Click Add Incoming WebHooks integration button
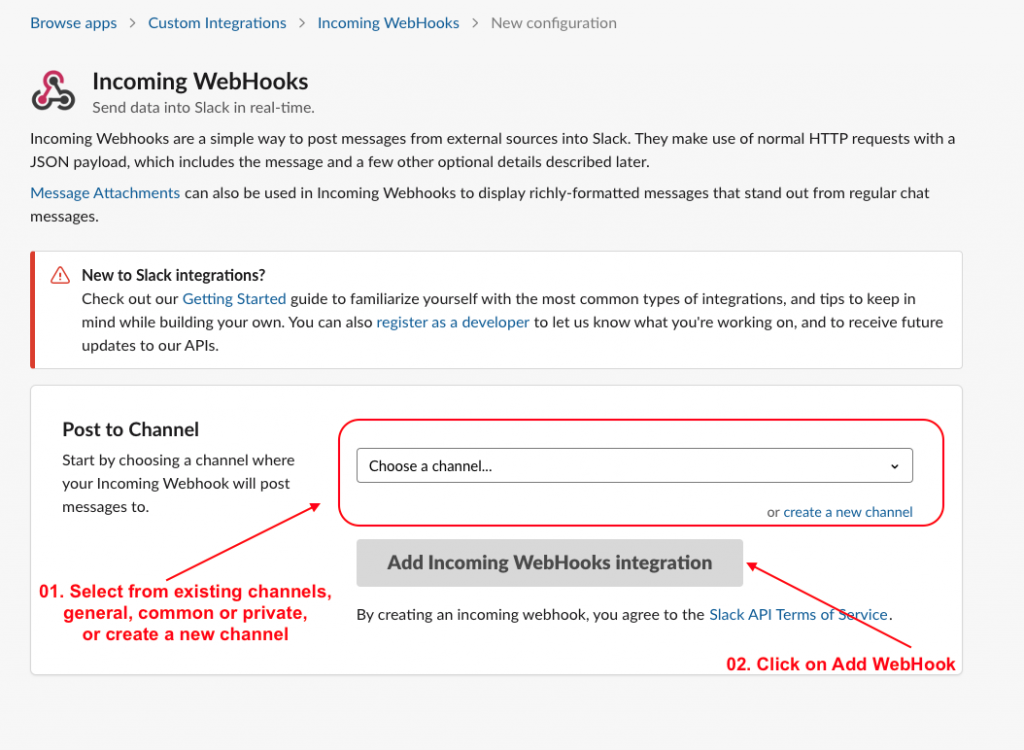The height and width of the screenshot is (750, 1024). pyautogui.click(x=549, y=562)
